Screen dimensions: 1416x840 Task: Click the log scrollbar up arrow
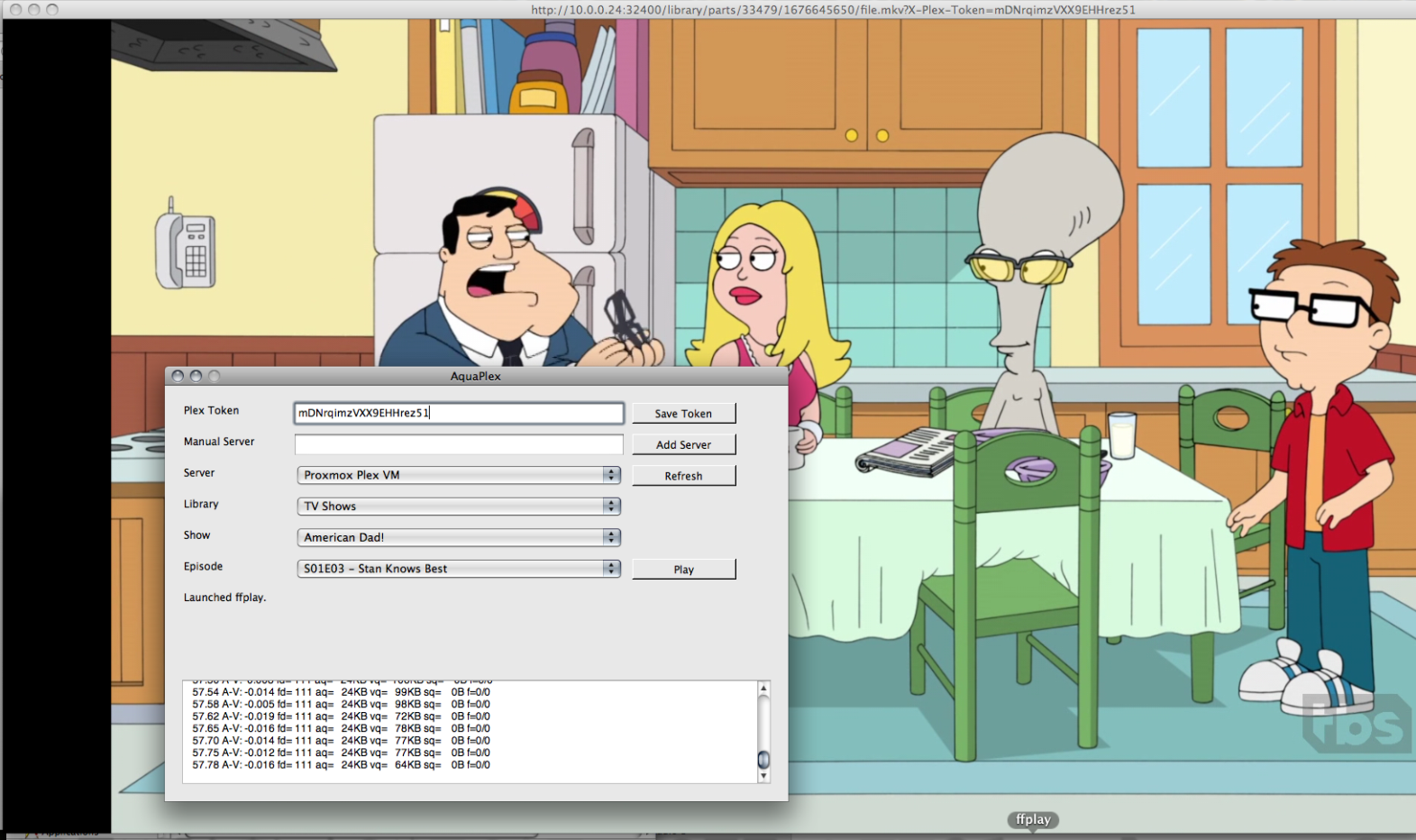click(763, 688)
